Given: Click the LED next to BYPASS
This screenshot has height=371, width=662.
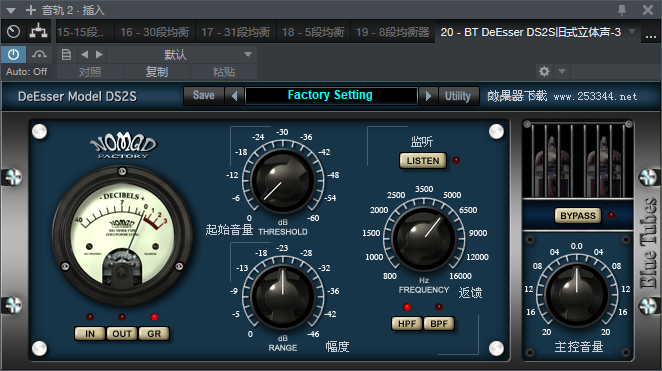Looking at the screenshot, I should (x=611, y=215).
